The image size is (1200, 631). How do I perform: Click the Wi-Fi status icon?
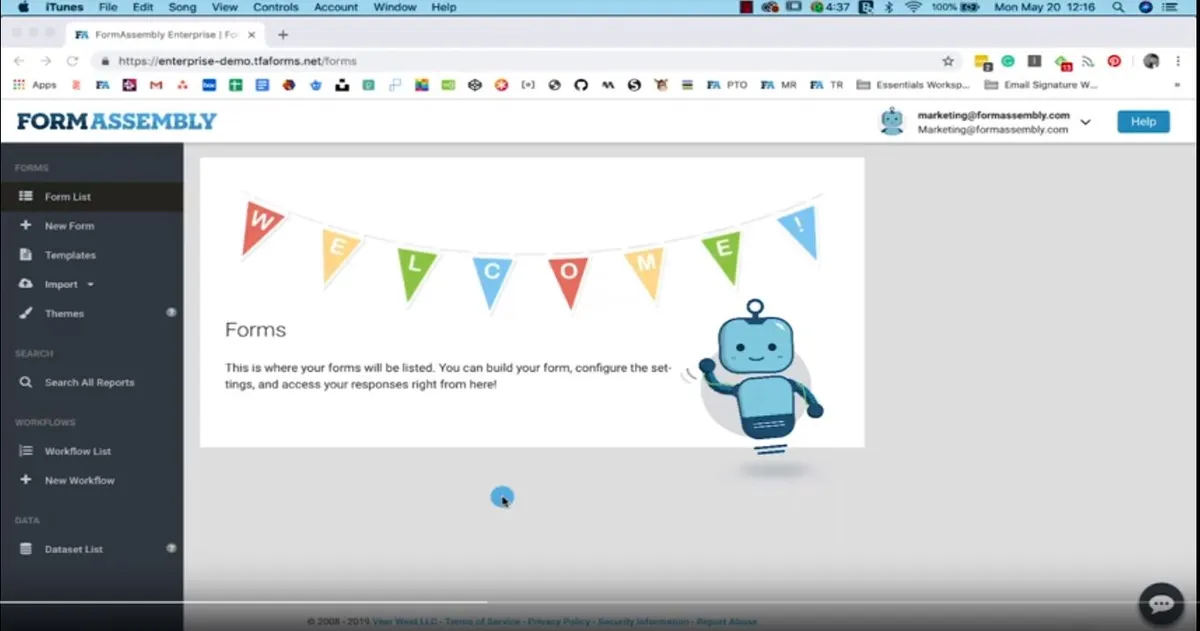(x=913, y=7)
